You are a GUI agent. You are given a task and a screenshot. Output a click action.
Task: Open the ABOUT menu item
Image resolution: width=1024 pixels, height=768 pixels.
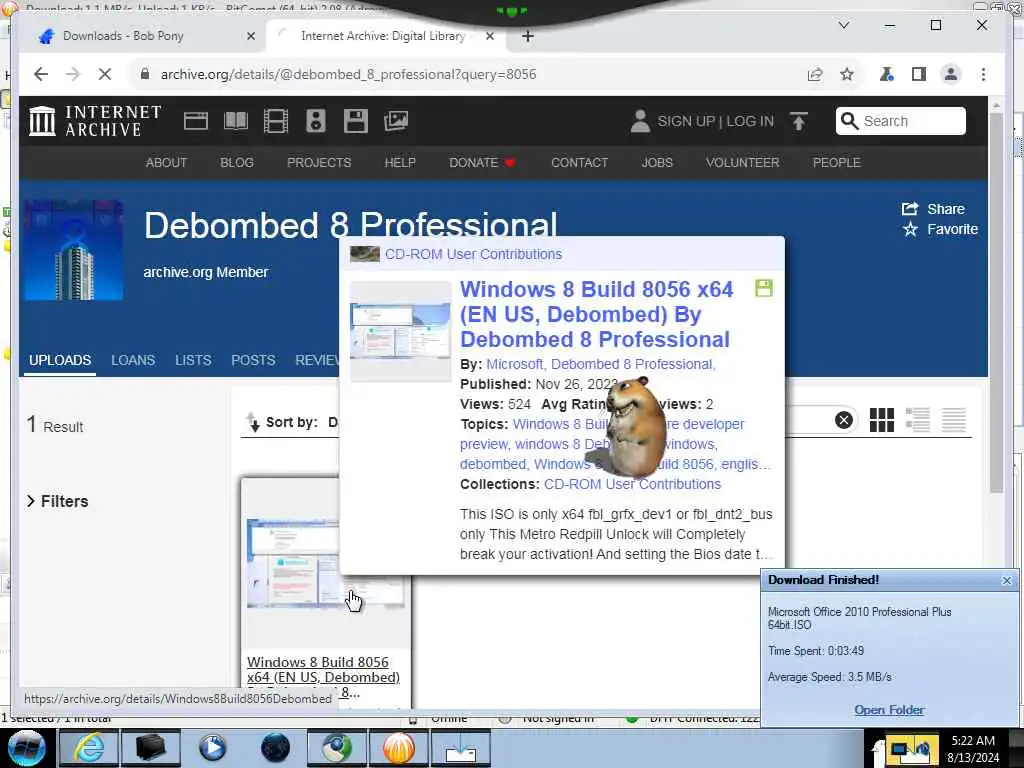pos(167,163)
